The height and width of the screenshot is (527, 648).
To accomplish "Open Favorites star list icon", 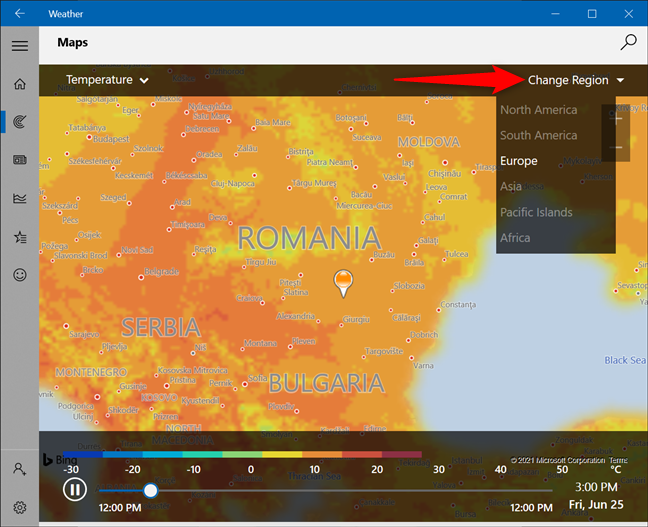I will 19,237.
